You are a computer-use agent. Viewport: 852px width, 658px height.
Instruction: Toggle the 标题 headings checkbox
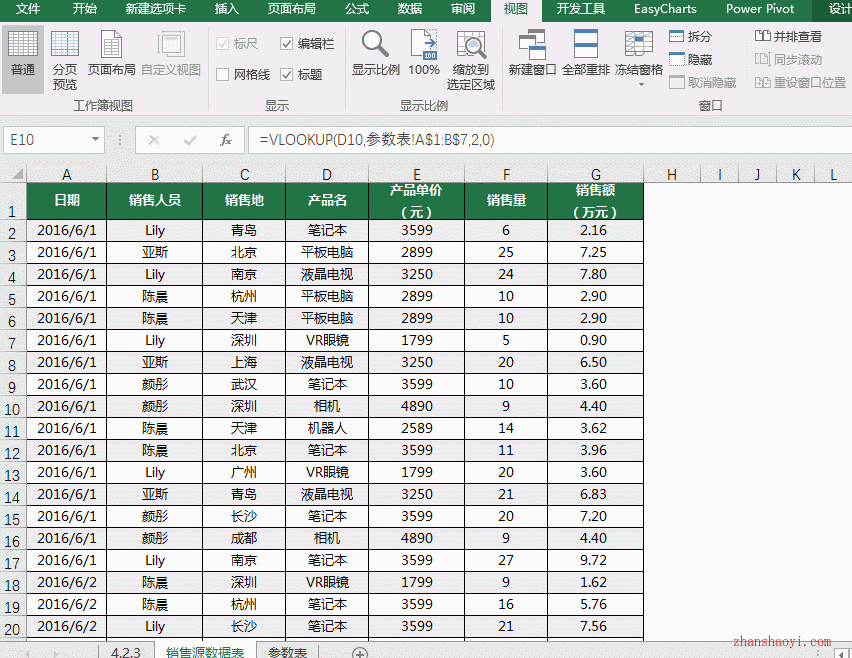point(286,74)
